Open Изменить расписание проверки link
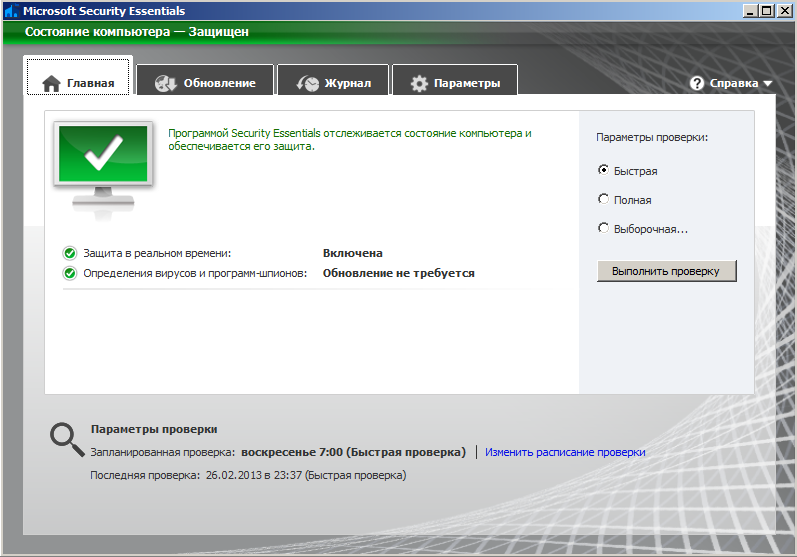 (565, 452)
